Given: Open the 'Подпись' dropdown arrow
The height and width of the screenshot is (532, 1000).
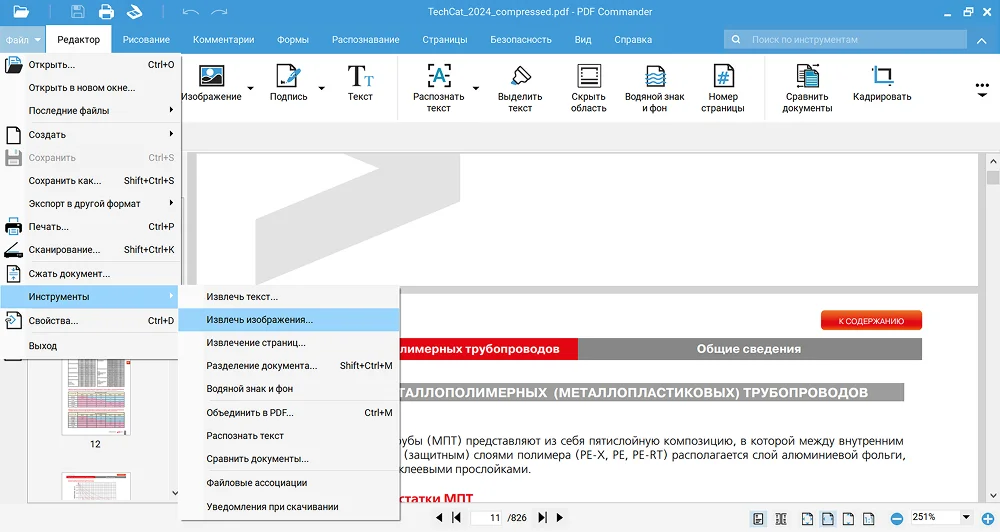Looking at the screenshot, I should point(322,88).
